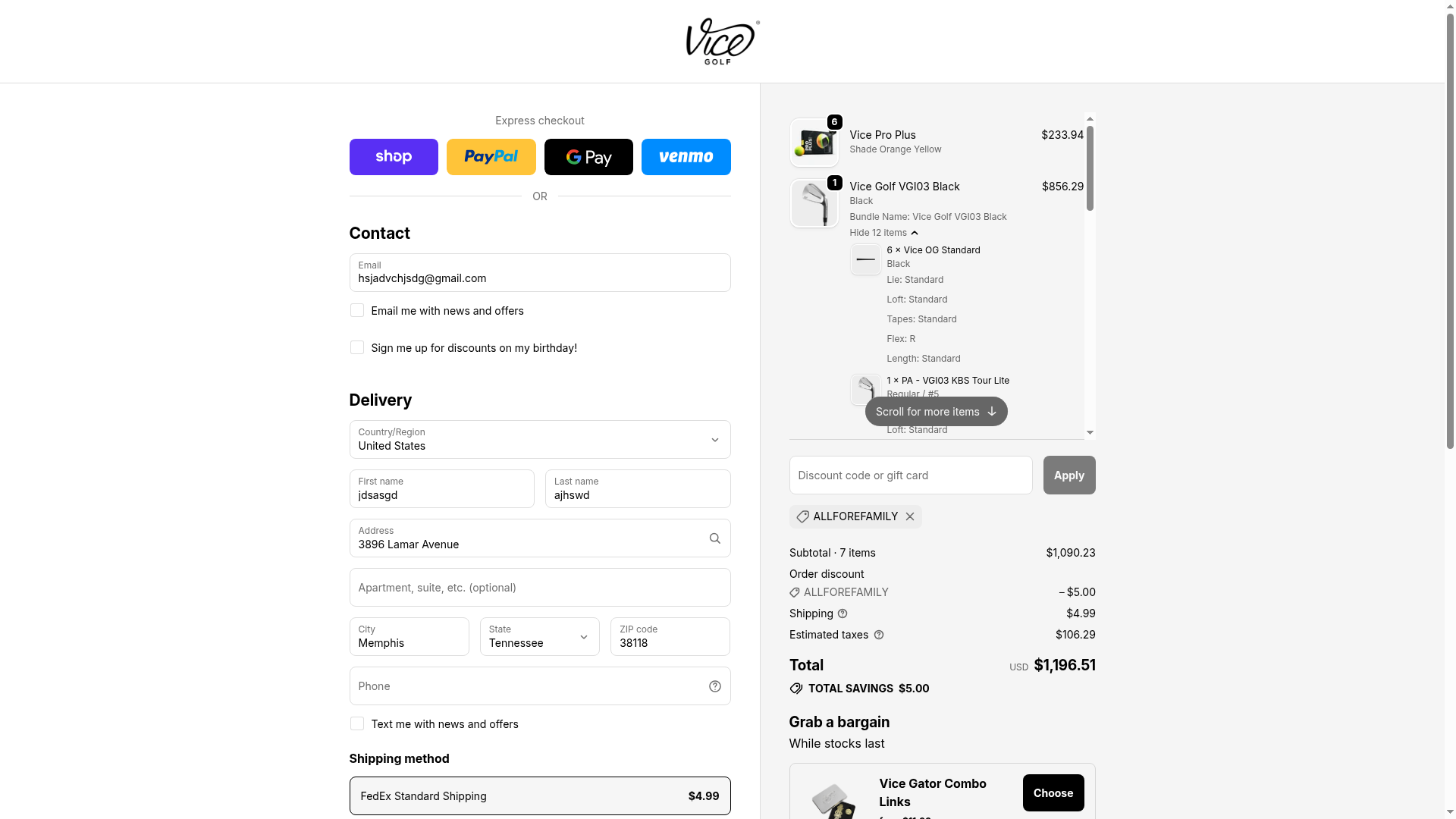Click the Vice Golf logo
The width and height of the screenshot is (1456, 819).
pyautogui.click(x=722, y=41)
